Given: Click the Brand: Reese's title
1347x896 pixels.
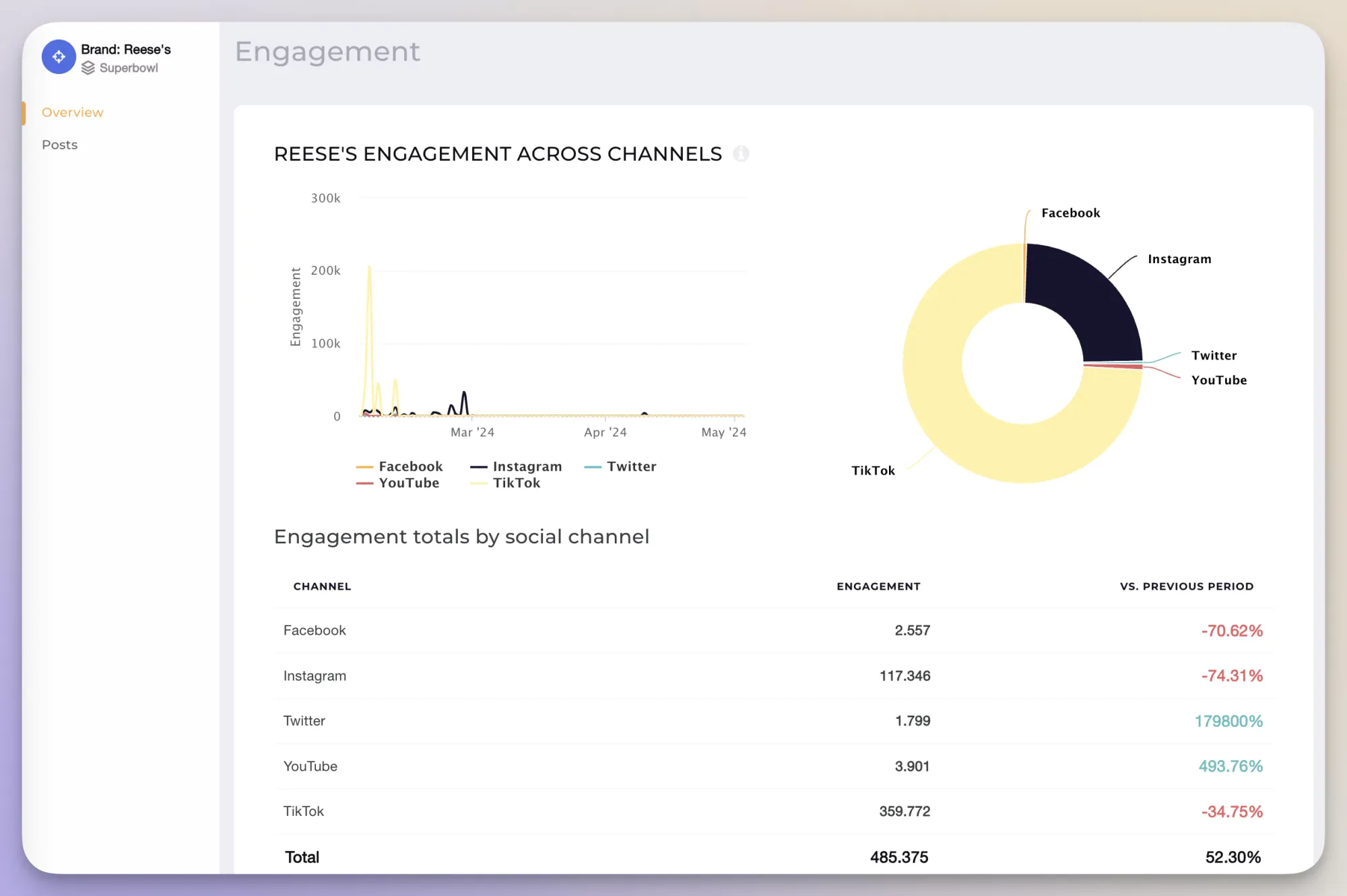Looking at the screenshot, I should (126, 49).
